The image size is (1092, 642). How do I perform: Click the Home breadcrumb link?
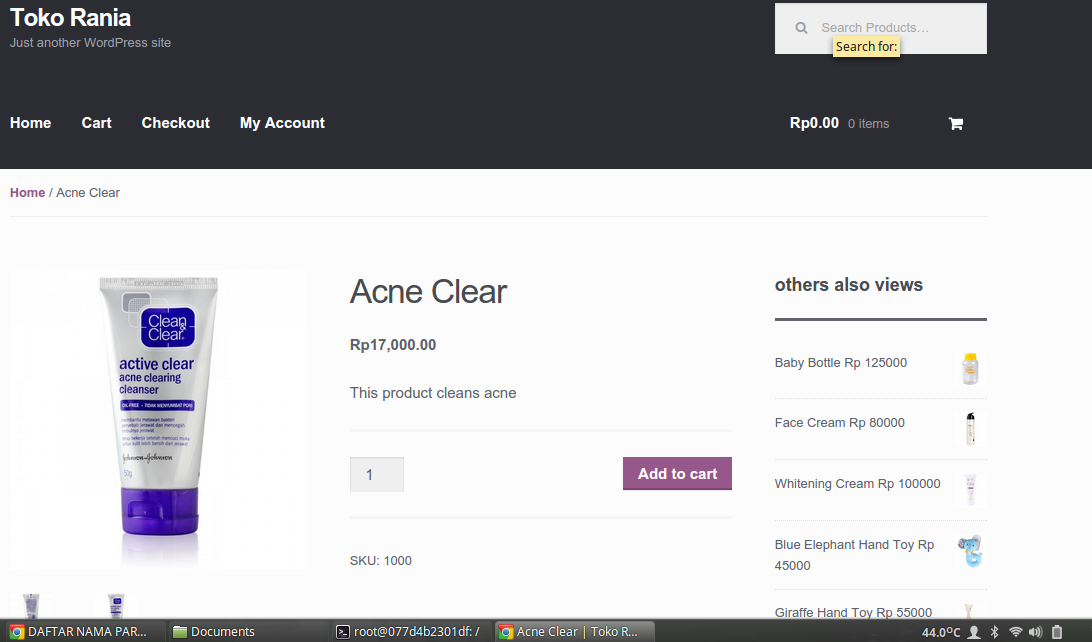(27, 193)
